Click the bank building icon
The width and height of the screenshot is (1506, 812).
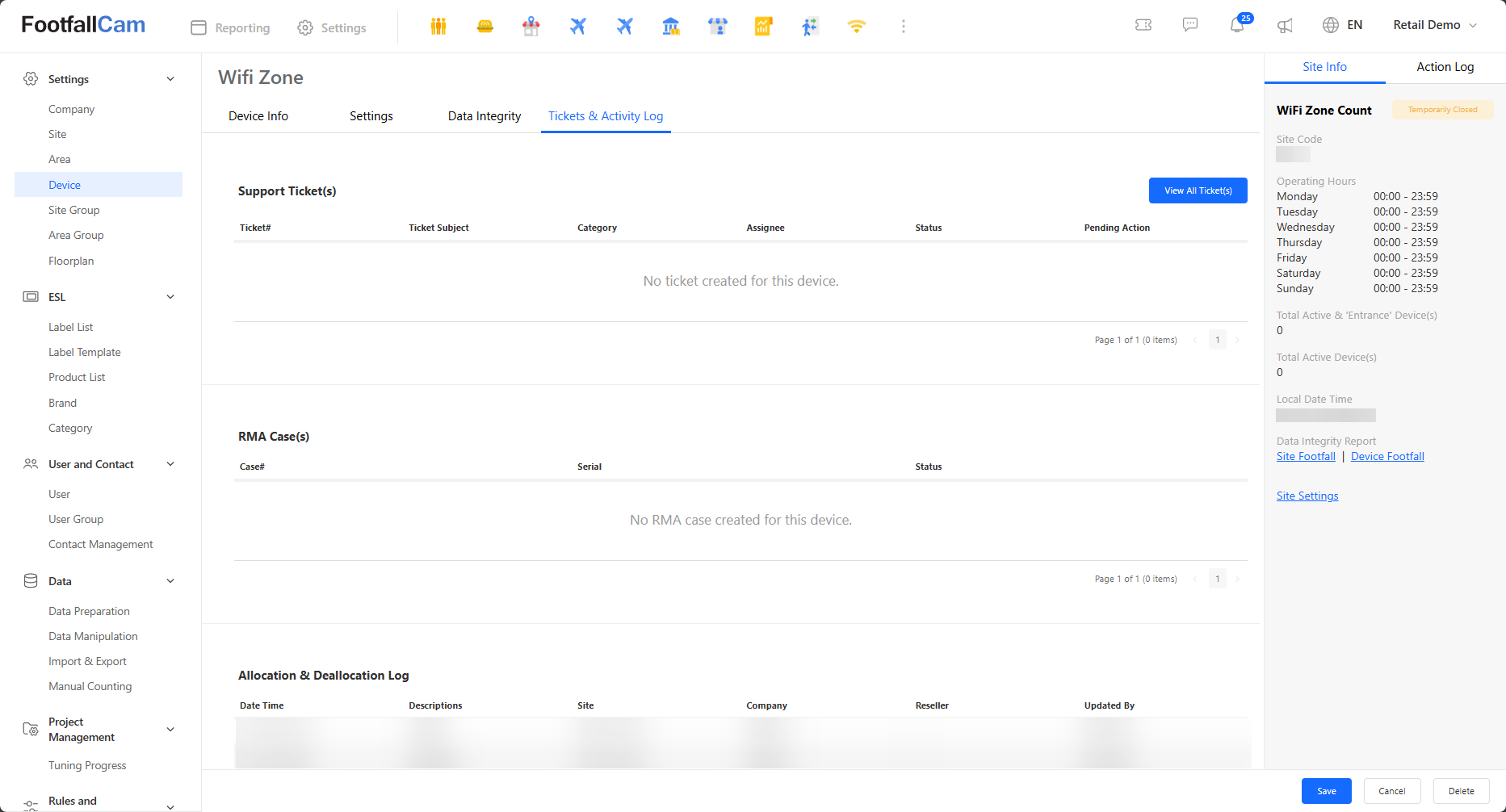tap(671, 27)
